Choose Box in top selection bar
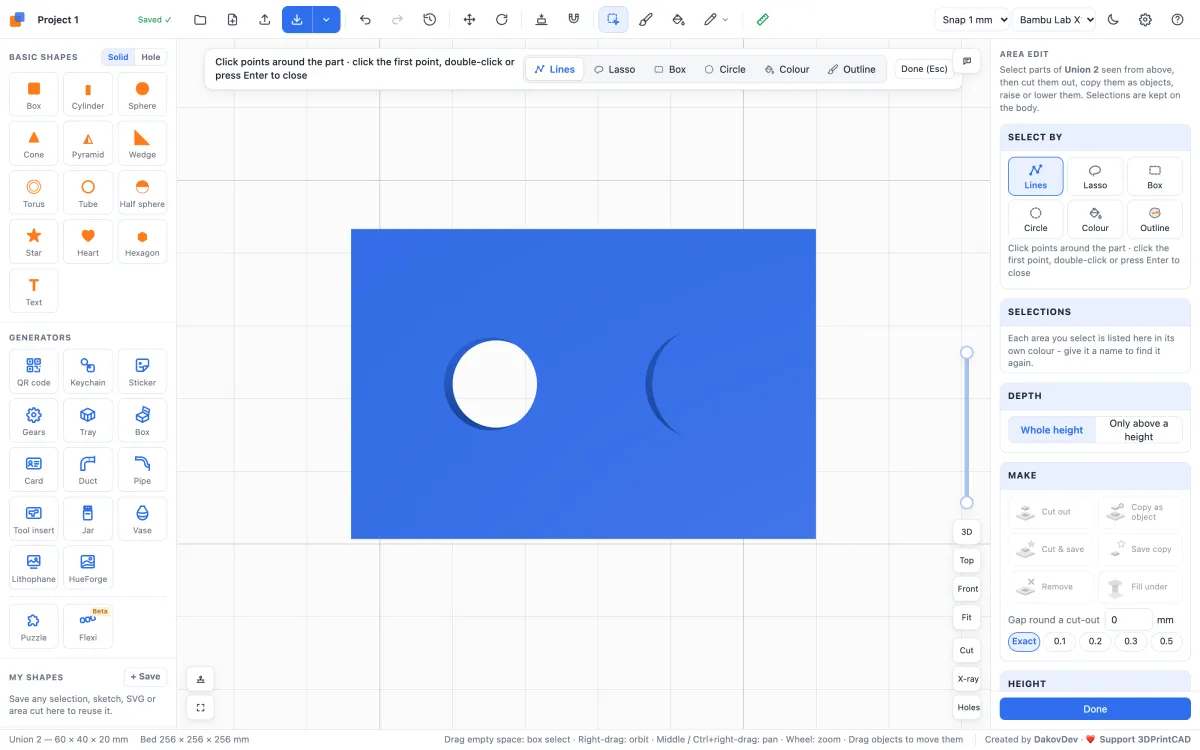 pos(670,69)
